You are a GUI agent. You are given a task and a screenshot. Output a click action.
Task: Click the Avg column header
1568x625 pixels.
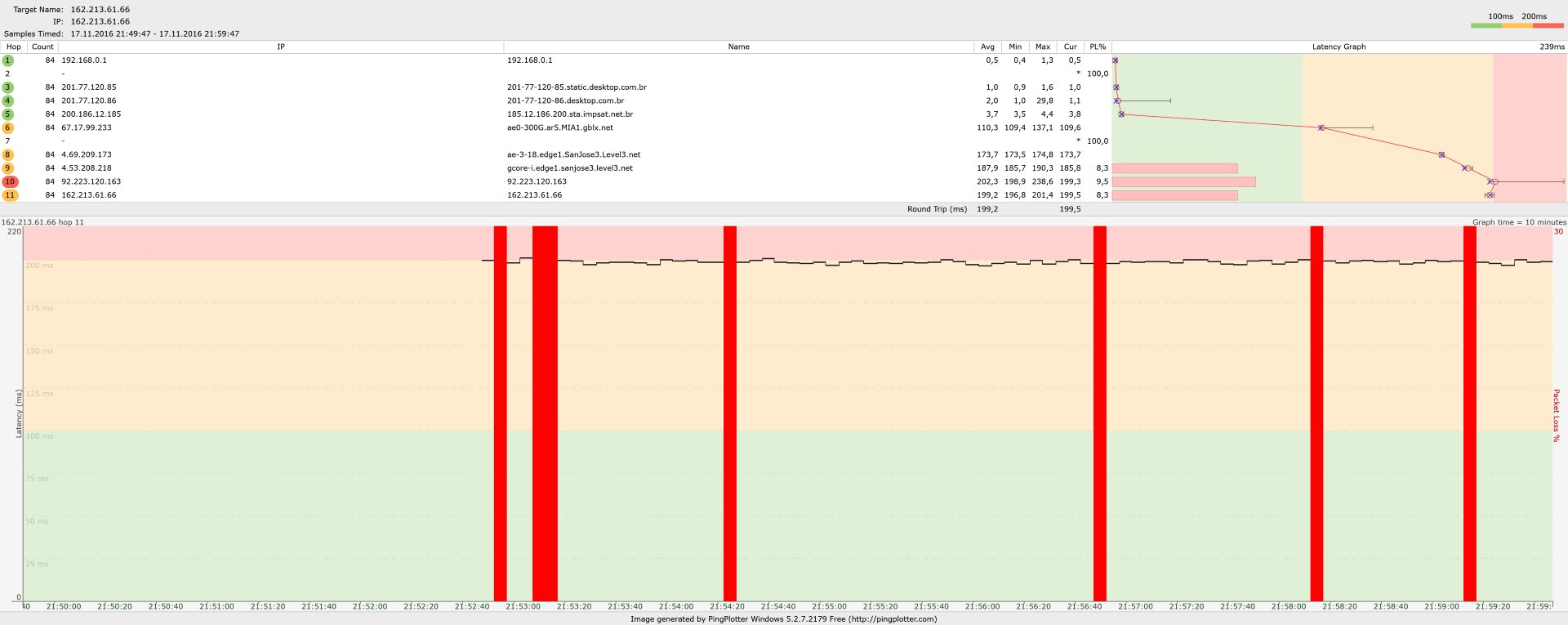pyautogui.click(x=987, y=47)
